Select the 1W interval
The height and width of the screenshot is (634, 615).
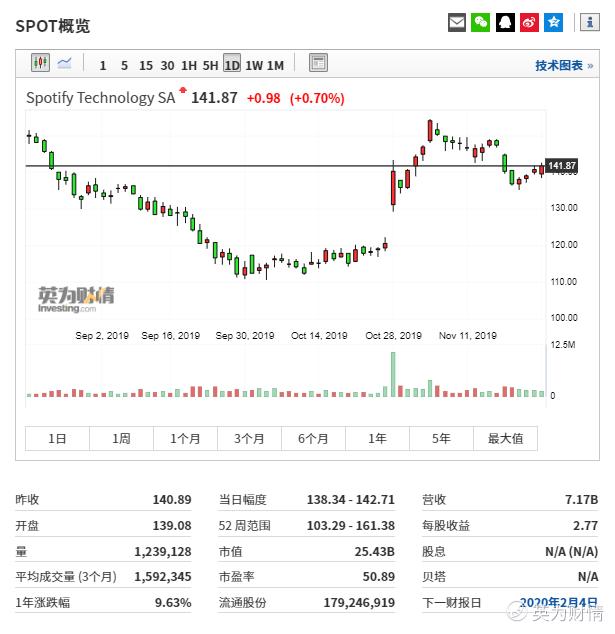click(254, 66)
